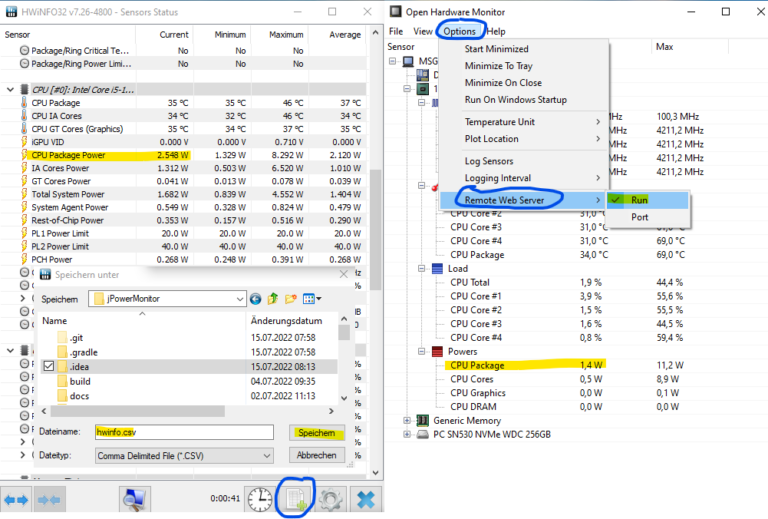Viewport: 768px width, 519px height.
Task: Click the HWiNFO network monitor icon
Action: pyautogui.click(x=135, y=500)
